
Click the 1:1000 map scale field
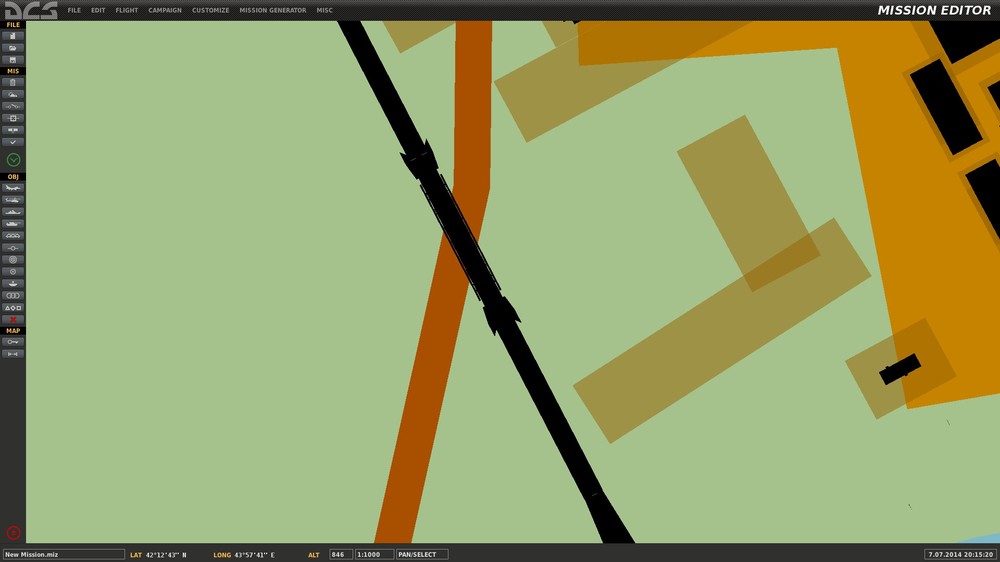[x=374, y=554]
